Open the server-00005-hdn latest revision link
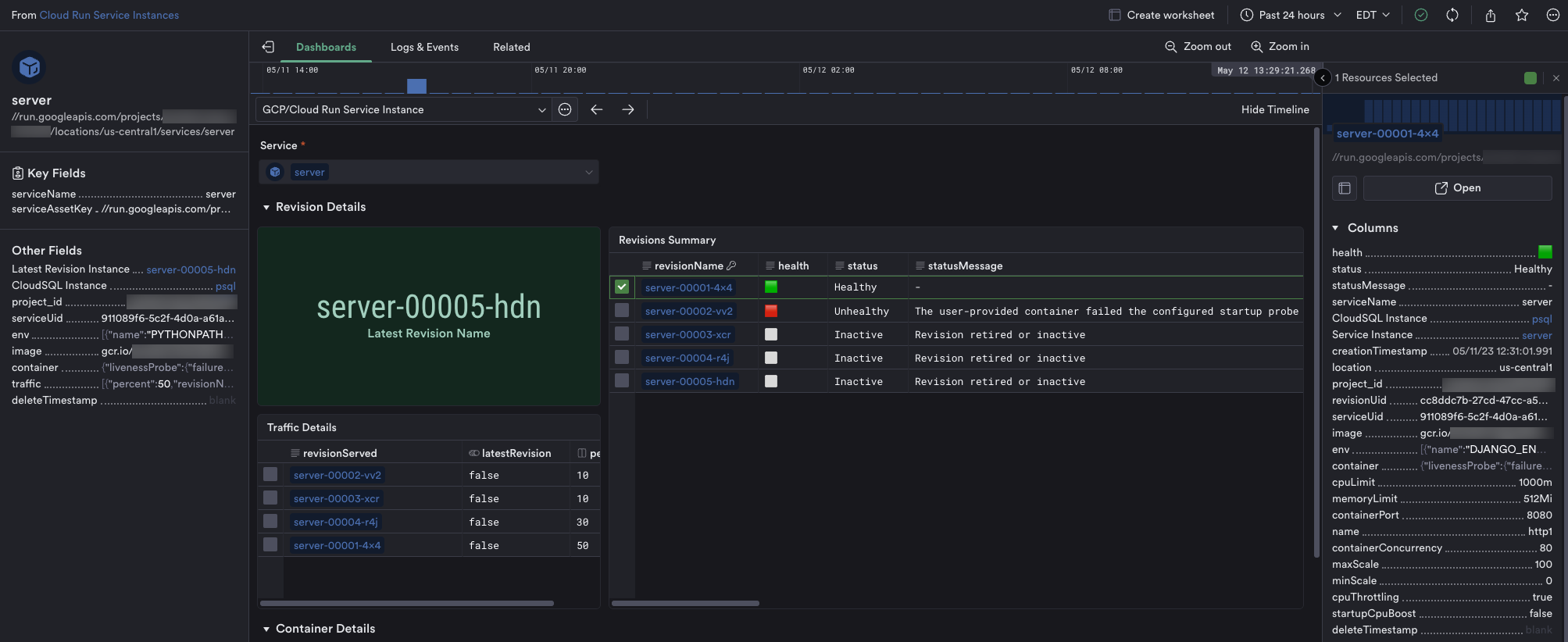1568x642 pixels. coord(191,269)
